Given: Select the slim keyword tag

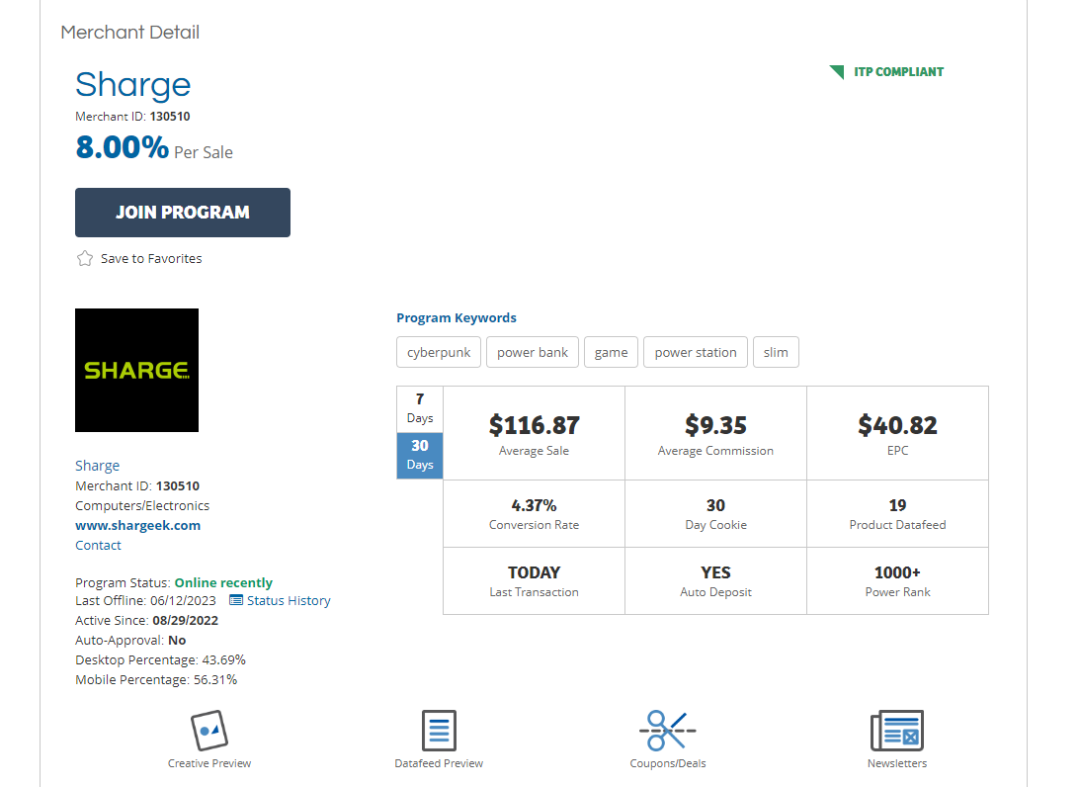Looking at the screenshot, I should pos(776,353).
